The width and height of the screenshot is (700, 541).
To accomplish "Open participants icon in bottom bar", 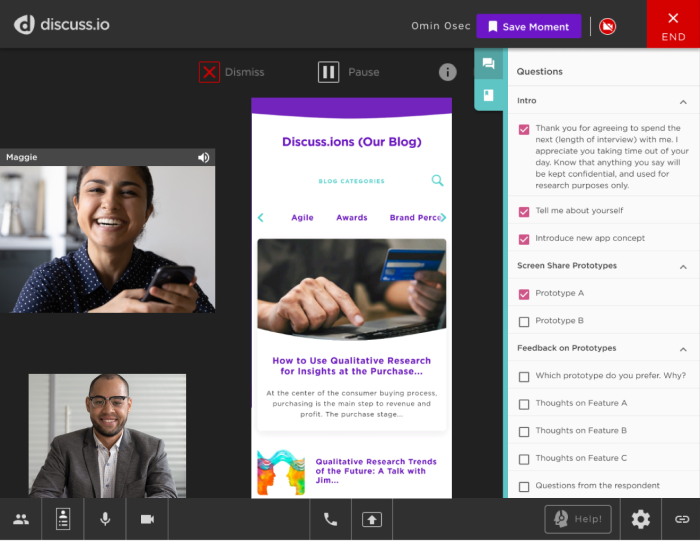I will (21, 519).
